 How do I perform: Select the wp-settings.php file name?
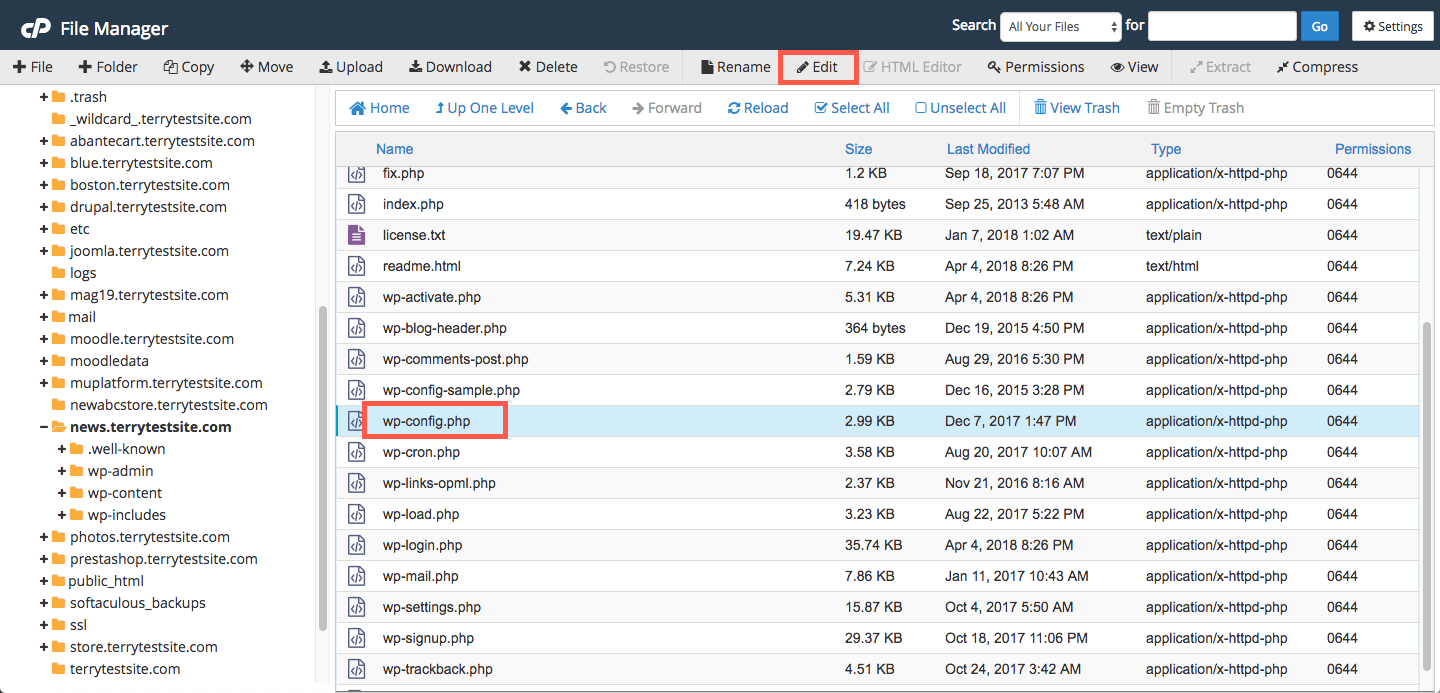pos(432,607)
